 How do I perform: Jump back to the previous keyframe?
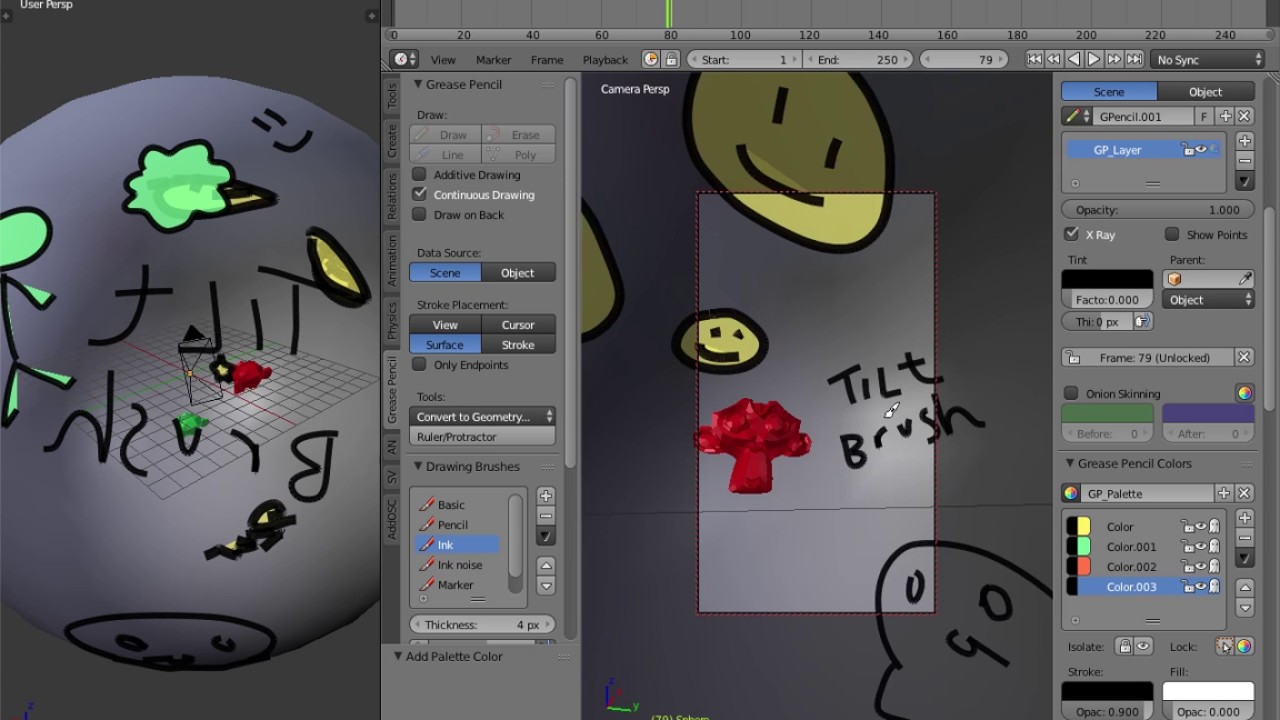(1054, 59)
